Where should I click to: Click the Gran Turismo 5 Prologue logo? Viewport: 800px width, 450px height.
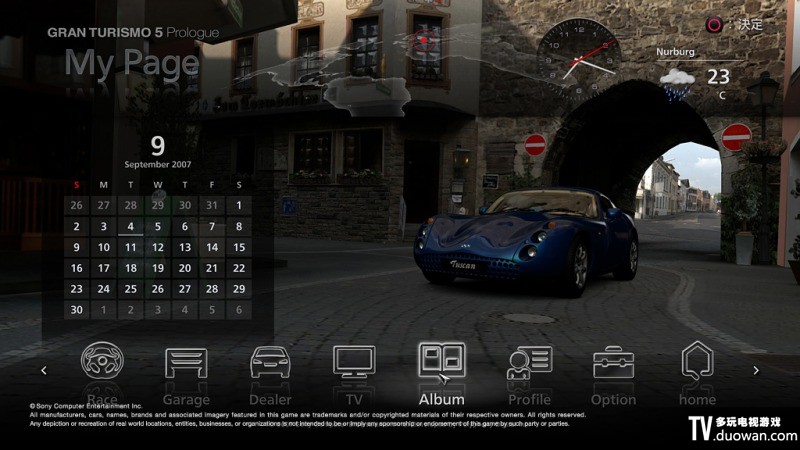point(133,33)
